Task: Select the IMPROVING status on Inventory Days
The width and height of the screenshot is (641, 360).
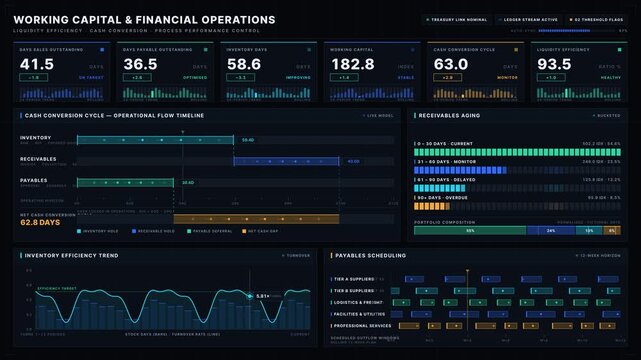Action: (x=298, y=77)
